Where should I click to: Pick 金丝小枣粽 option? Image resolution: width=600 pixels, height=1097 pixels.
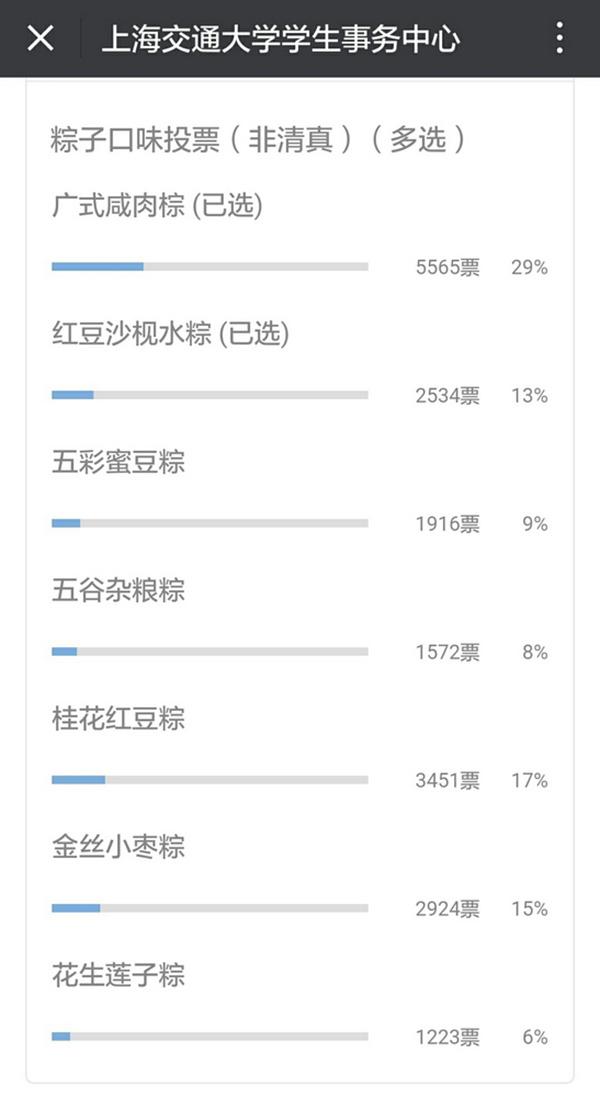coord(118,847)
